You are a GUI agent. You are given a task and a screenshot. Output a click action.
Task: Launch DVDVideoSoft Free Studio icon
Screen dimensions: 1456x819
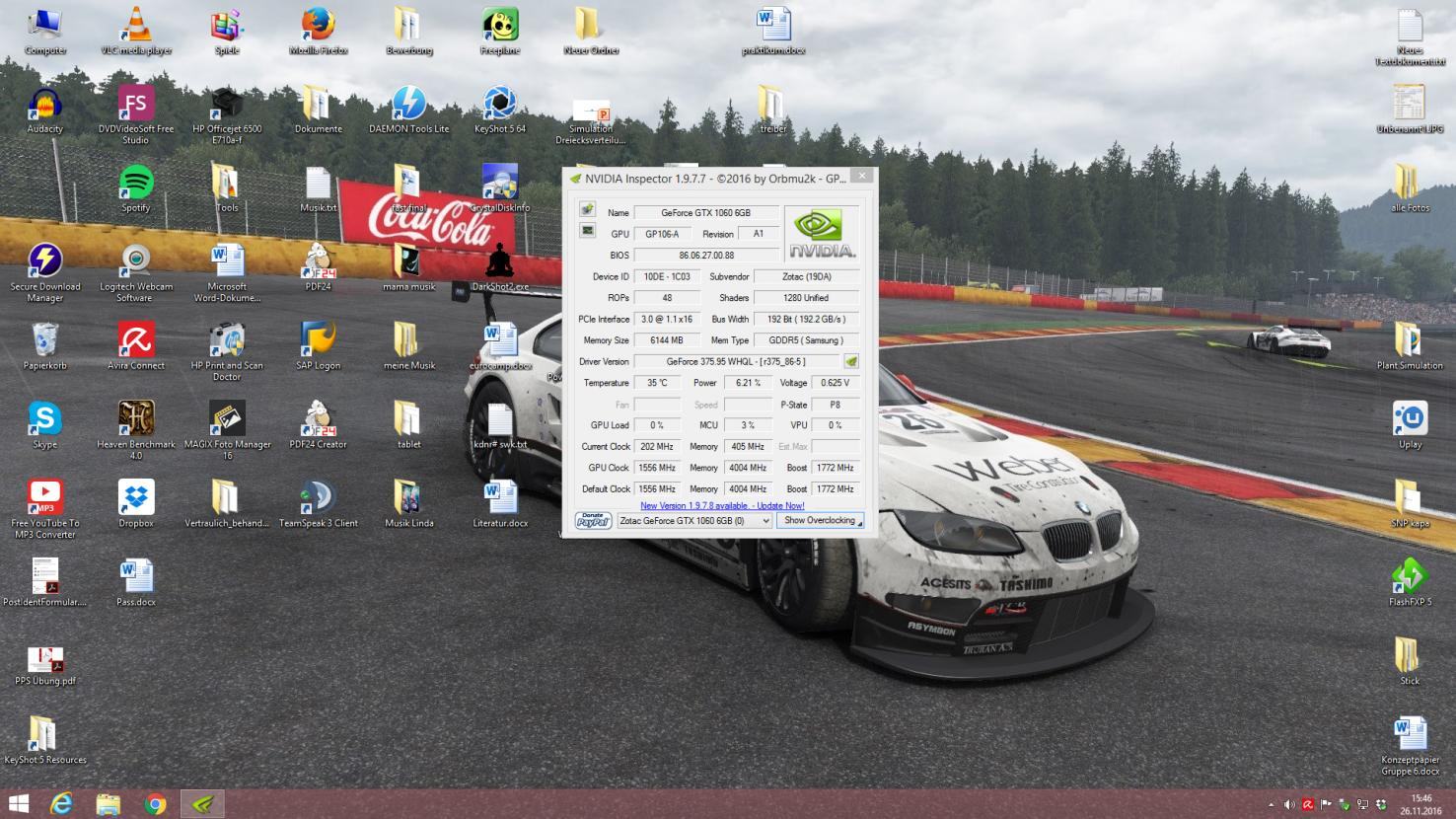pyautogui.click(x=136, y=114)
